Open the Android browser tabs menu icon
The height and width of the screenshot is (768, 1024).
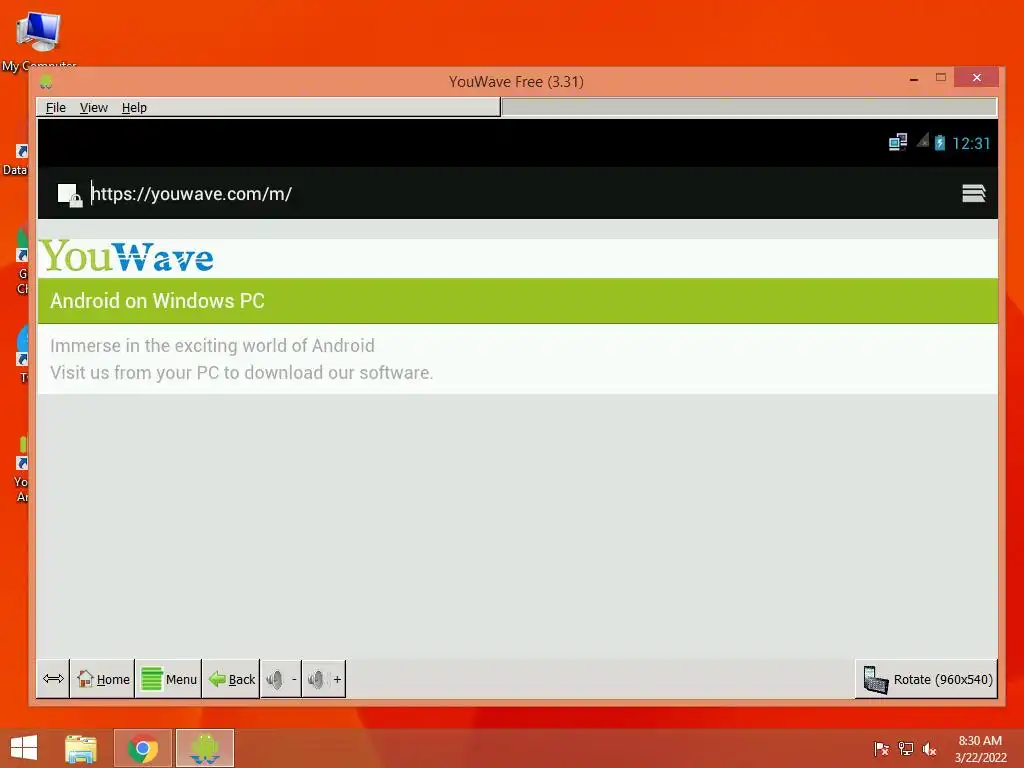tap(973, 193)
